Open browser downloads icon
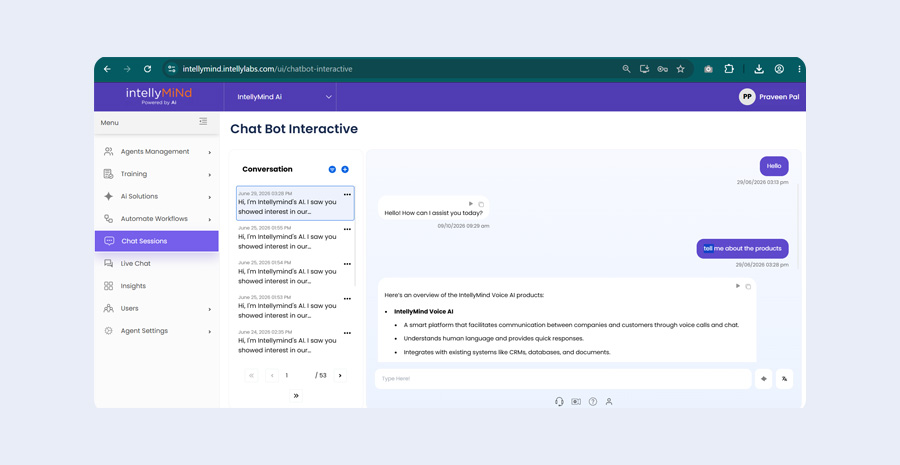900x465 pixels. (759, 69)
